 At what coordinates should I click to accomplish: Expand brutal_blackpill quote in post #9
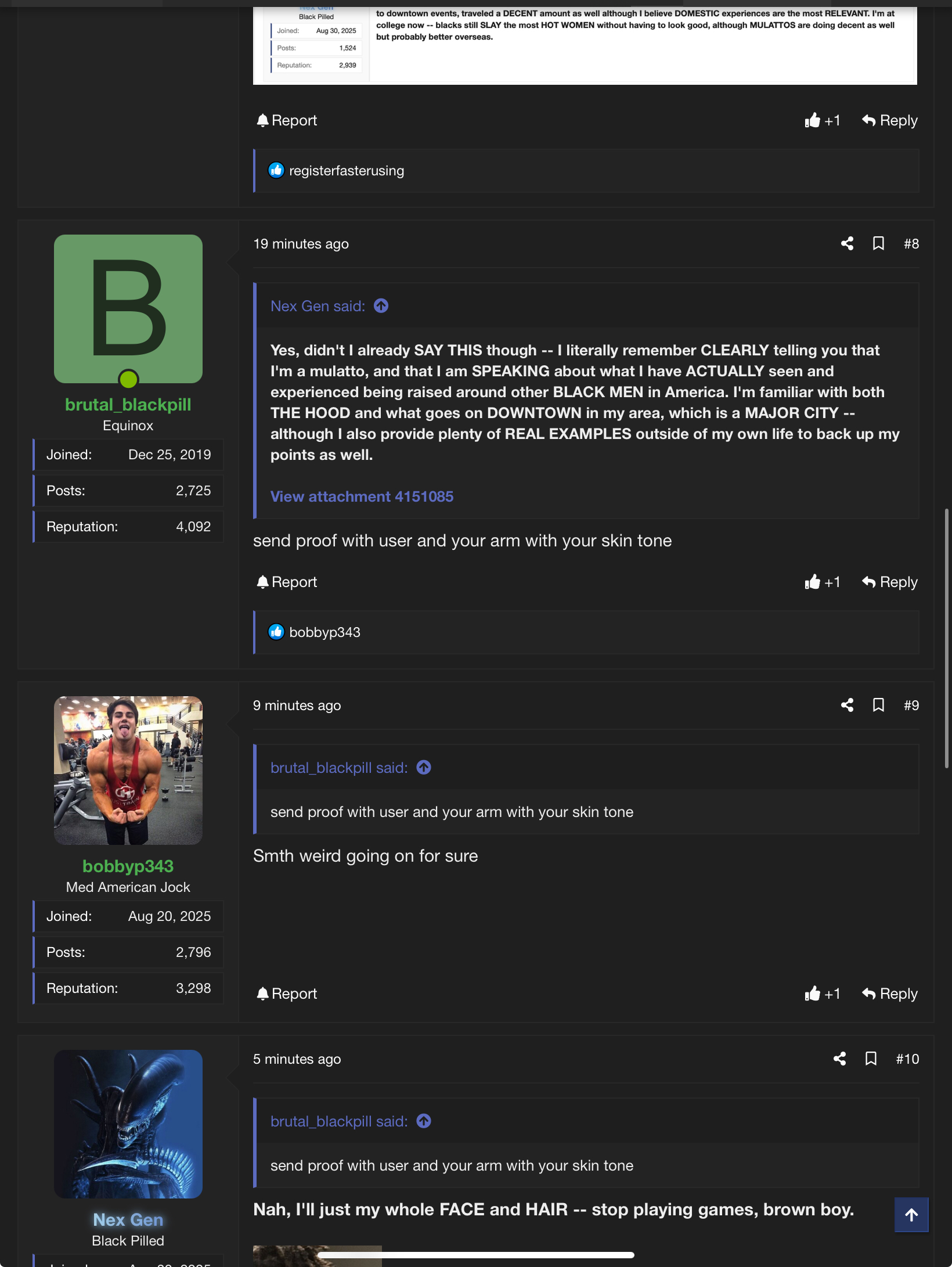click(424, 768)
